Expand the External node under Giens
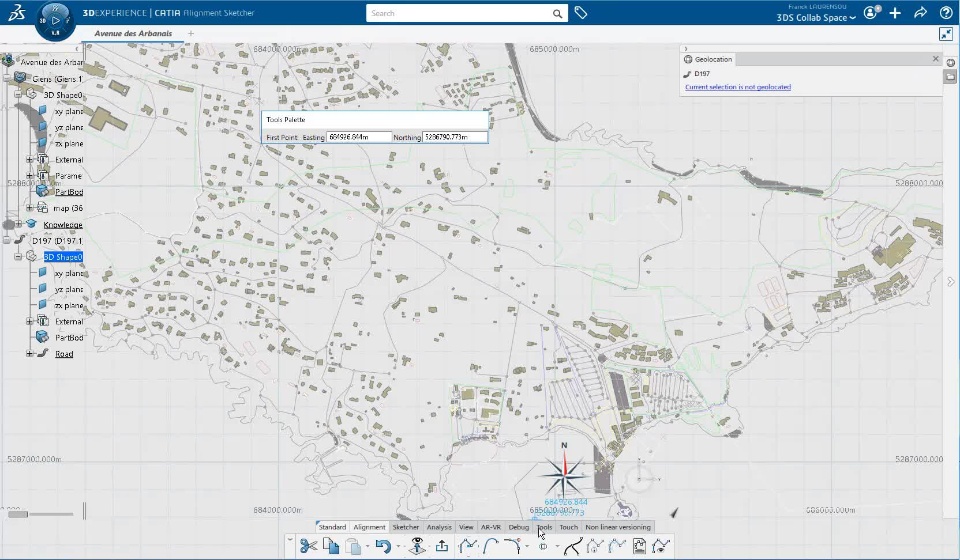Screen dimensions: 960x560 point(29,160)
